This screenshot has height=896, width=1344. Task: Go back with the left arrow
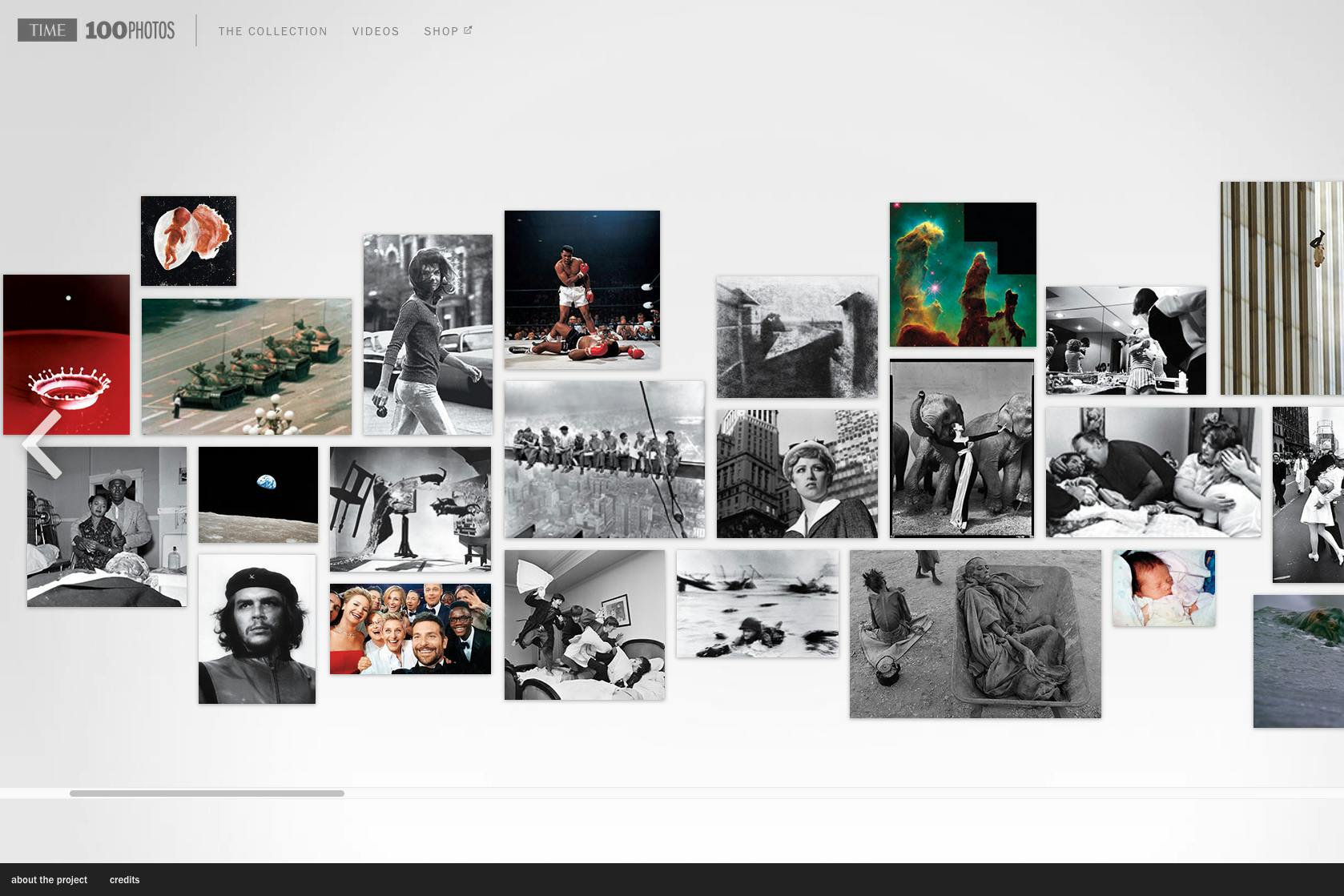42,445
